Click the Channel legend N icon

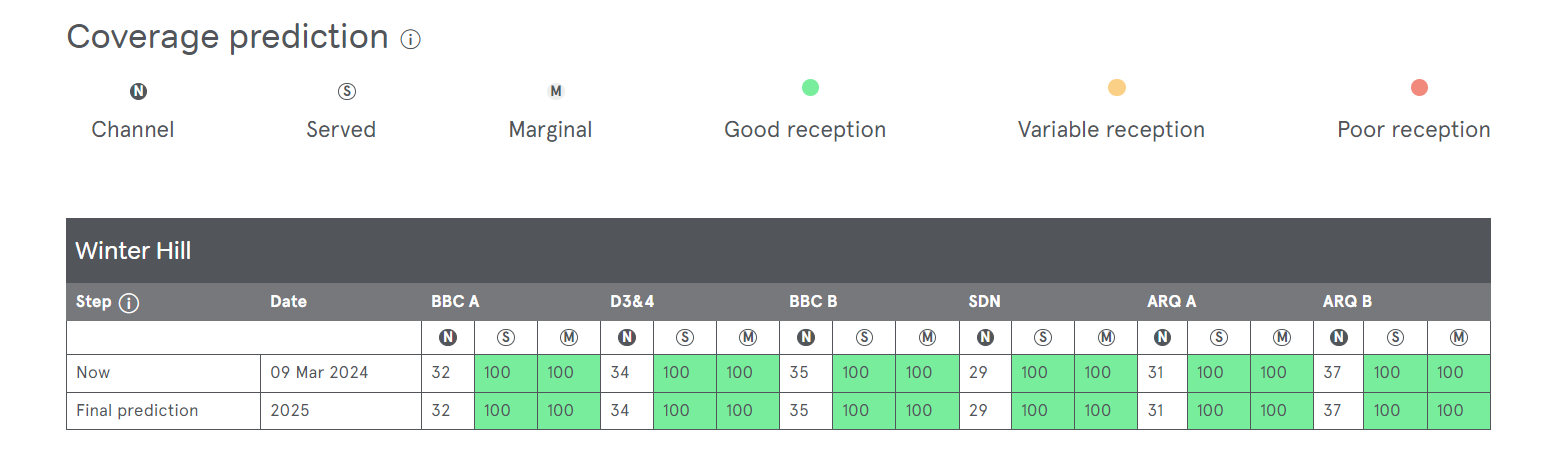tap(138, 92)
